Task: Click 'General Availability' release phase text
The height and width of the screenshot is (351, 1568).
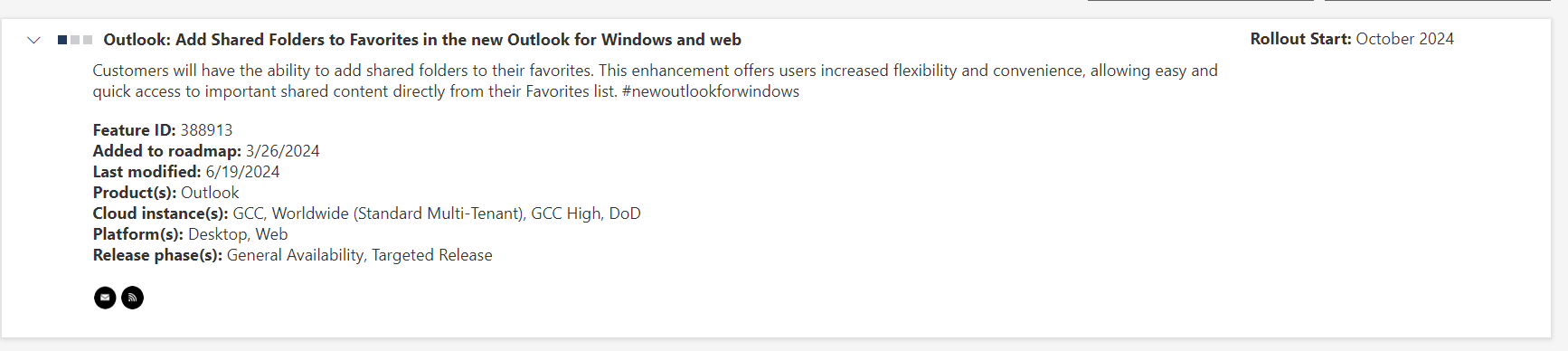Action: pyautogui.click(x=295, y=255)
